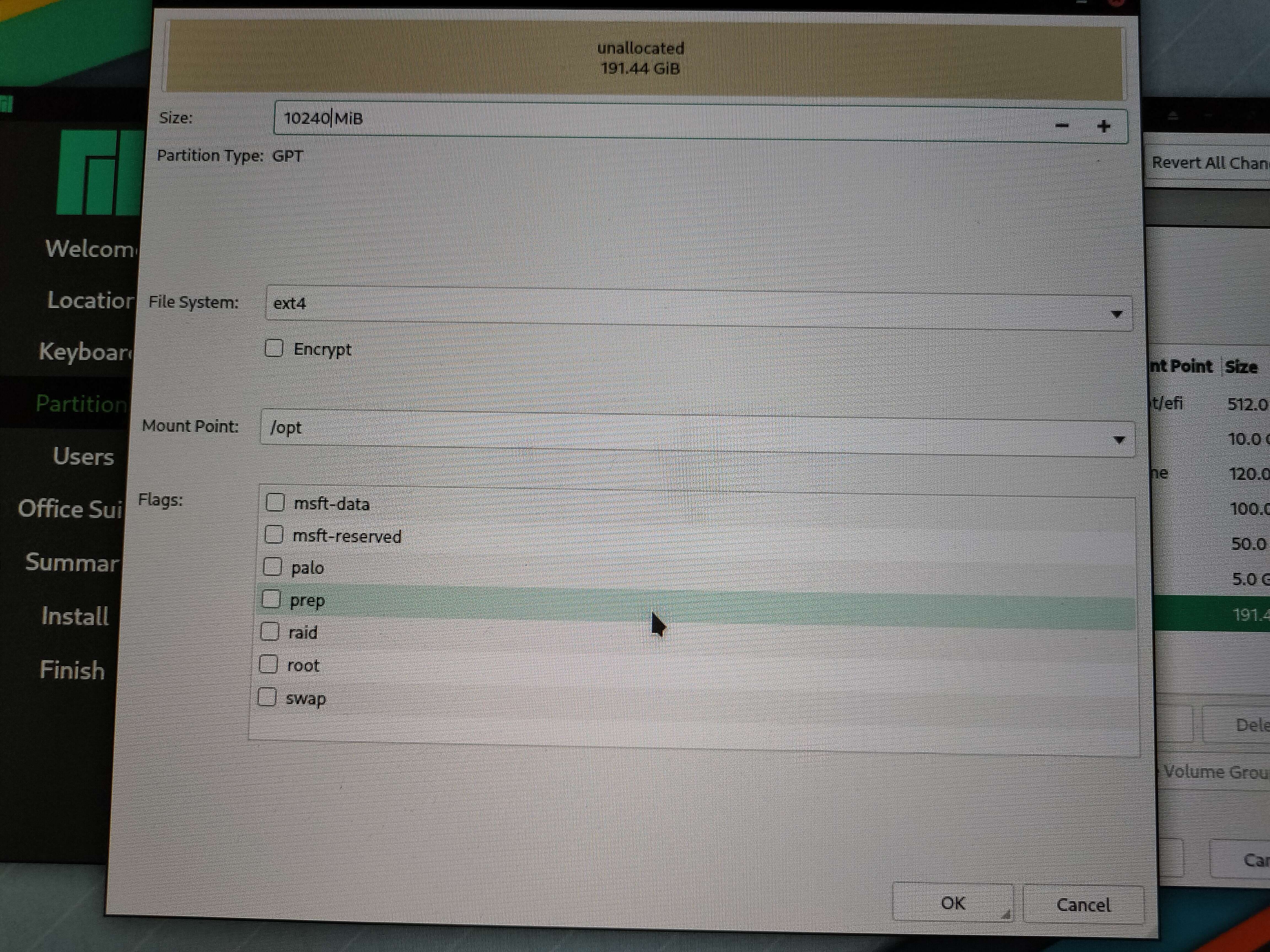Go to Users step in installer sidebar
The height and width of the screenshot is (952, 1270).
click(83, 457)
